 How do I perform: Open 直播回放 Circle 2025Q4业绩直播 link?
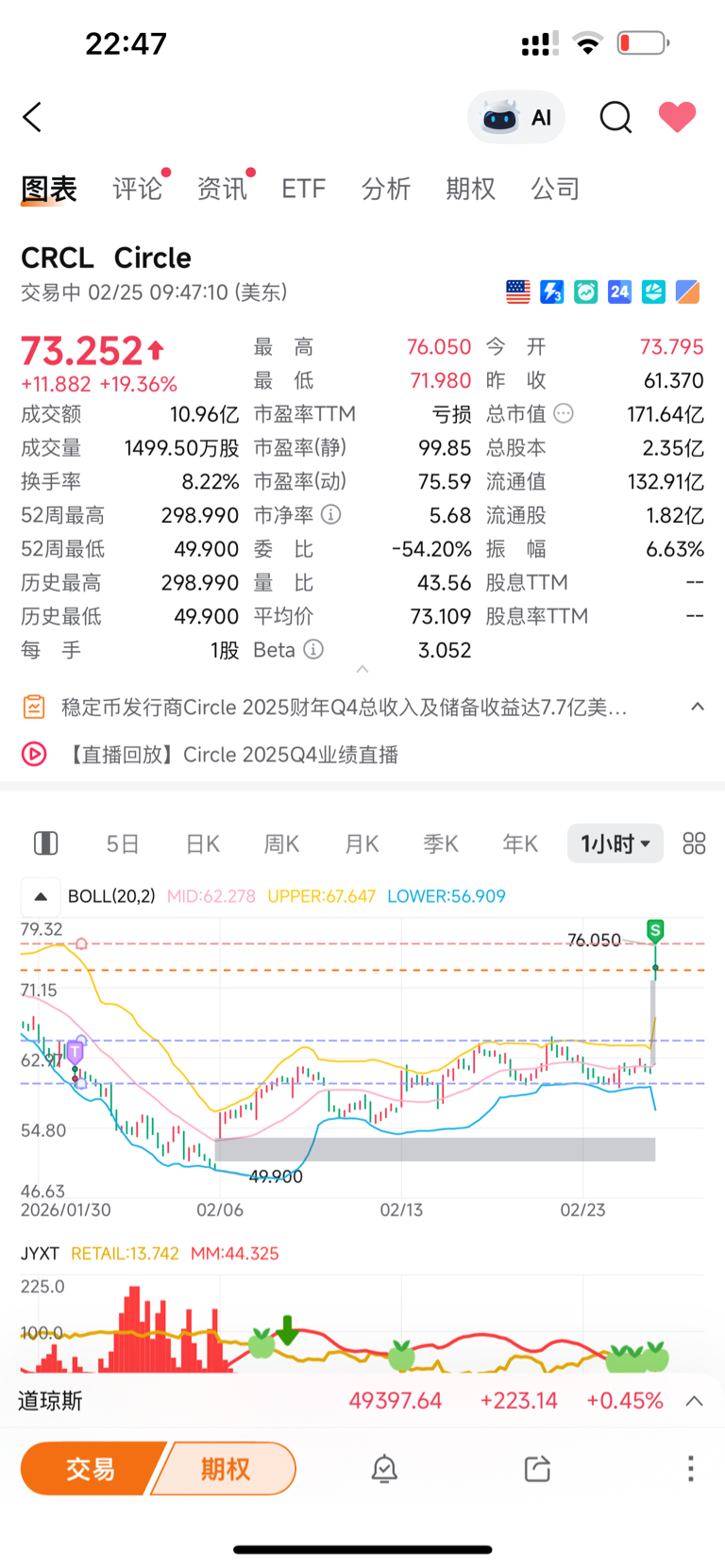[x=230, y=755]
